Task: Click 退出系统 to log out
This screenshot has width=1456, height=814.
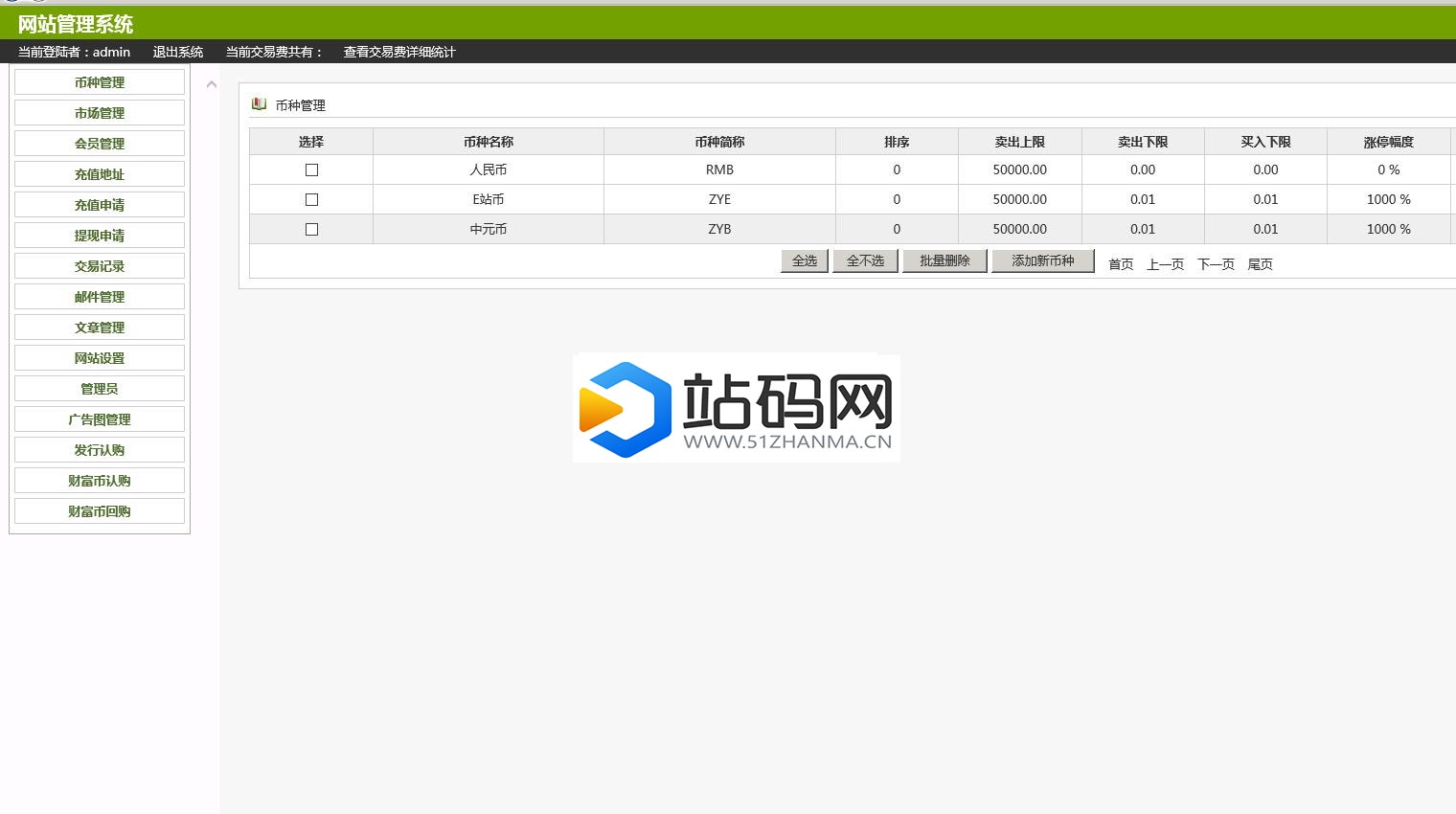Action: click(178, 52)
